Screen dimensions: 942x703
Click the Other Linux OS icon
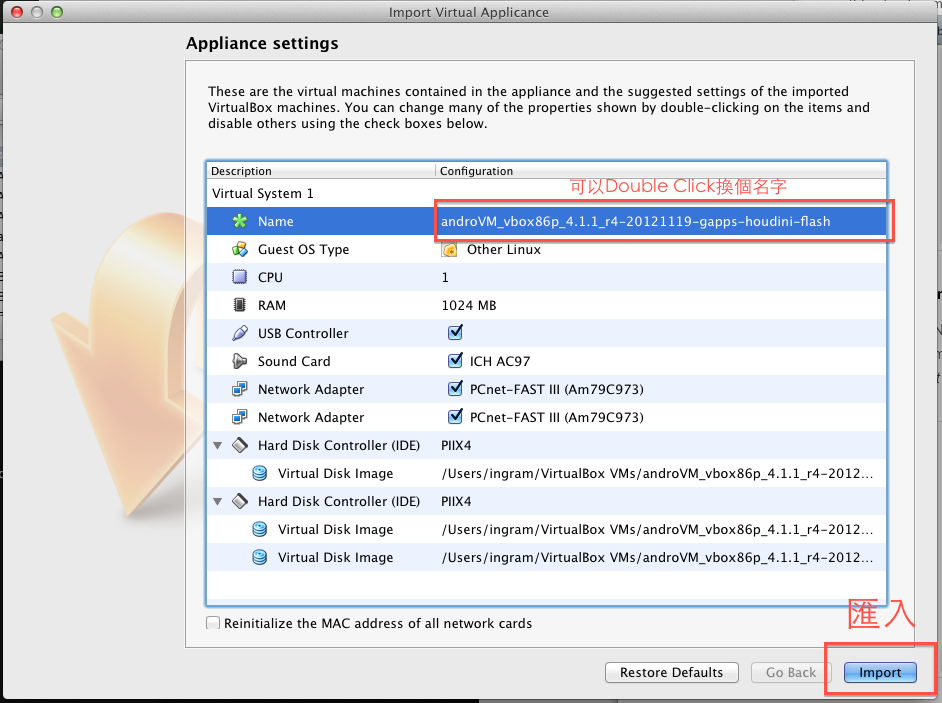(x=450, y=249)
